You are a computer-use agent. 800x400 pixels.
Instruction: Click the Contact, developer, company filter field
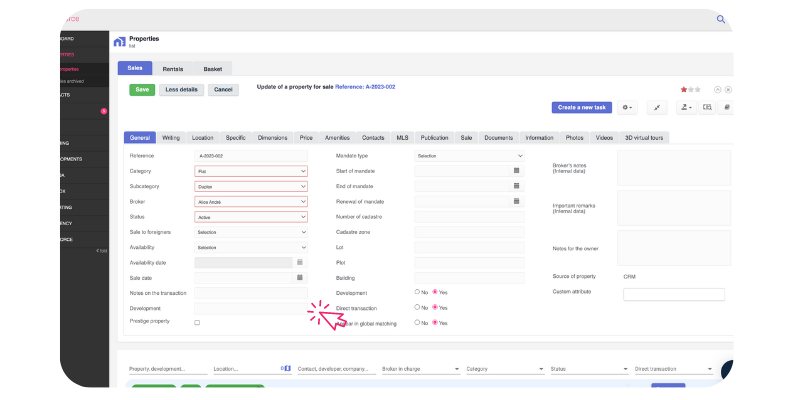point(337,369)
